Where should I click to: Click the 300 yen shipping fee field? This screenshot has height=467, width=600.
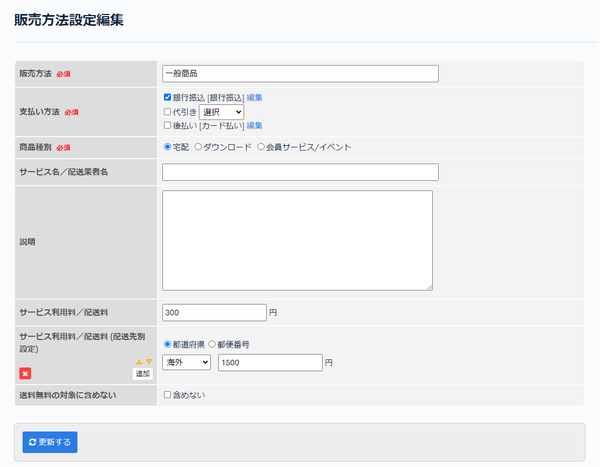(x=214, y=312)
